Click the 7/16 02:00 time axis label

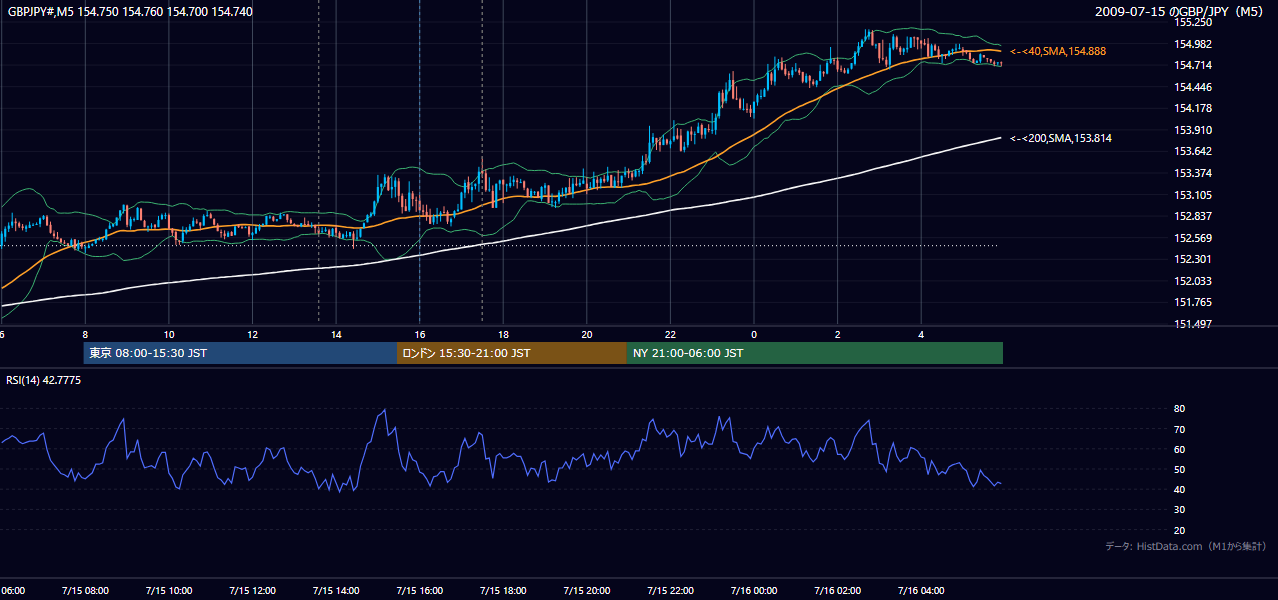coord(837,590)
